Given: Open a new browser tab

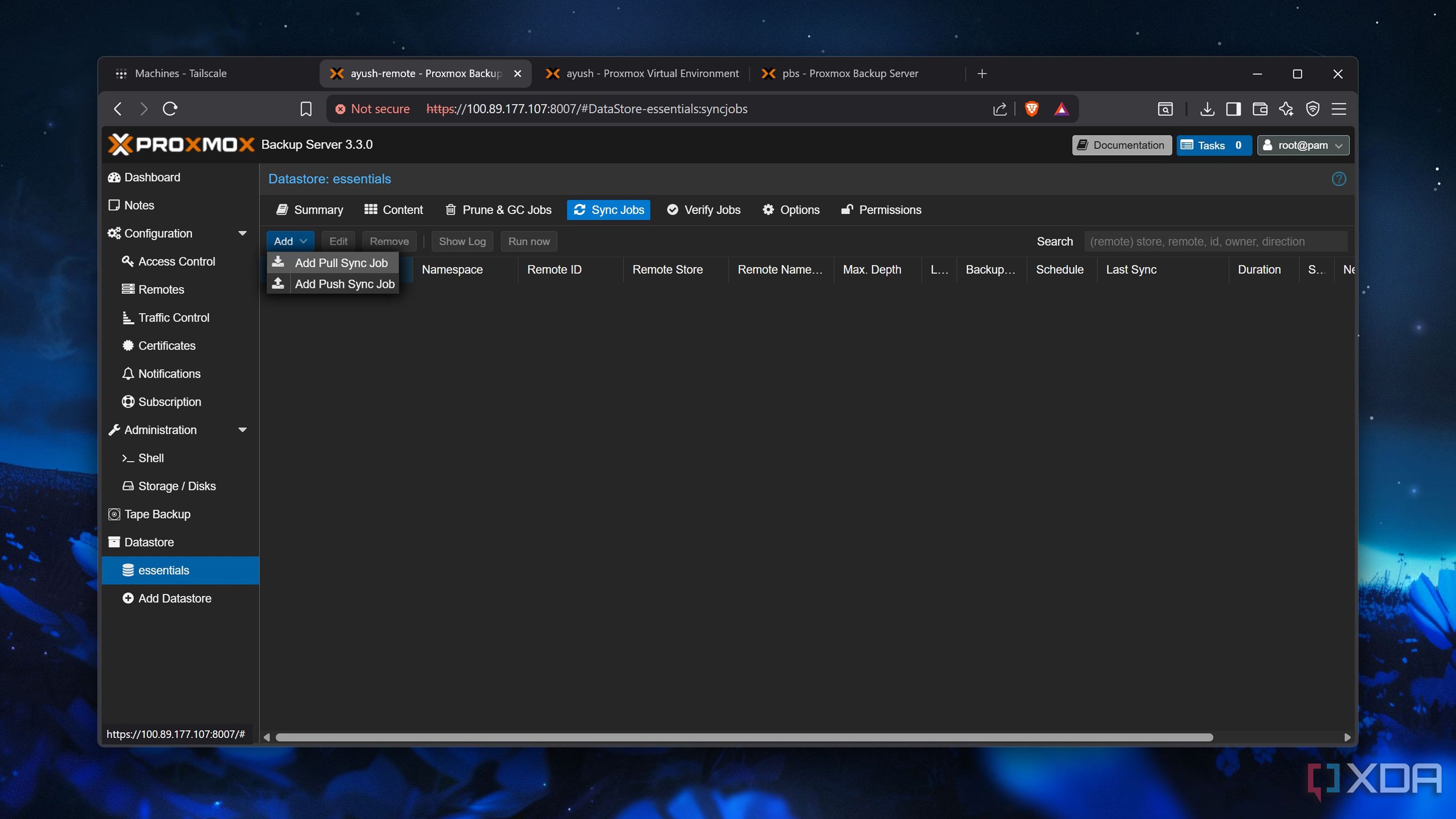Looking at the screenshot, I should 982,74.
